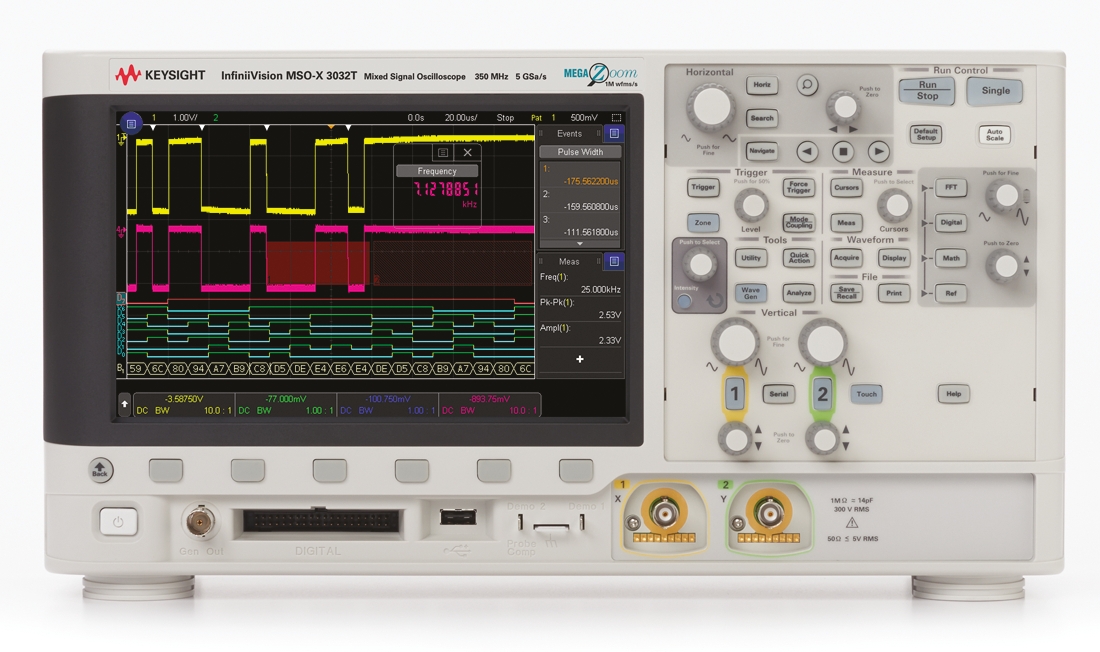Hit the navigate next (right arrow) key

pyautogui.click(x=878, y=151)
